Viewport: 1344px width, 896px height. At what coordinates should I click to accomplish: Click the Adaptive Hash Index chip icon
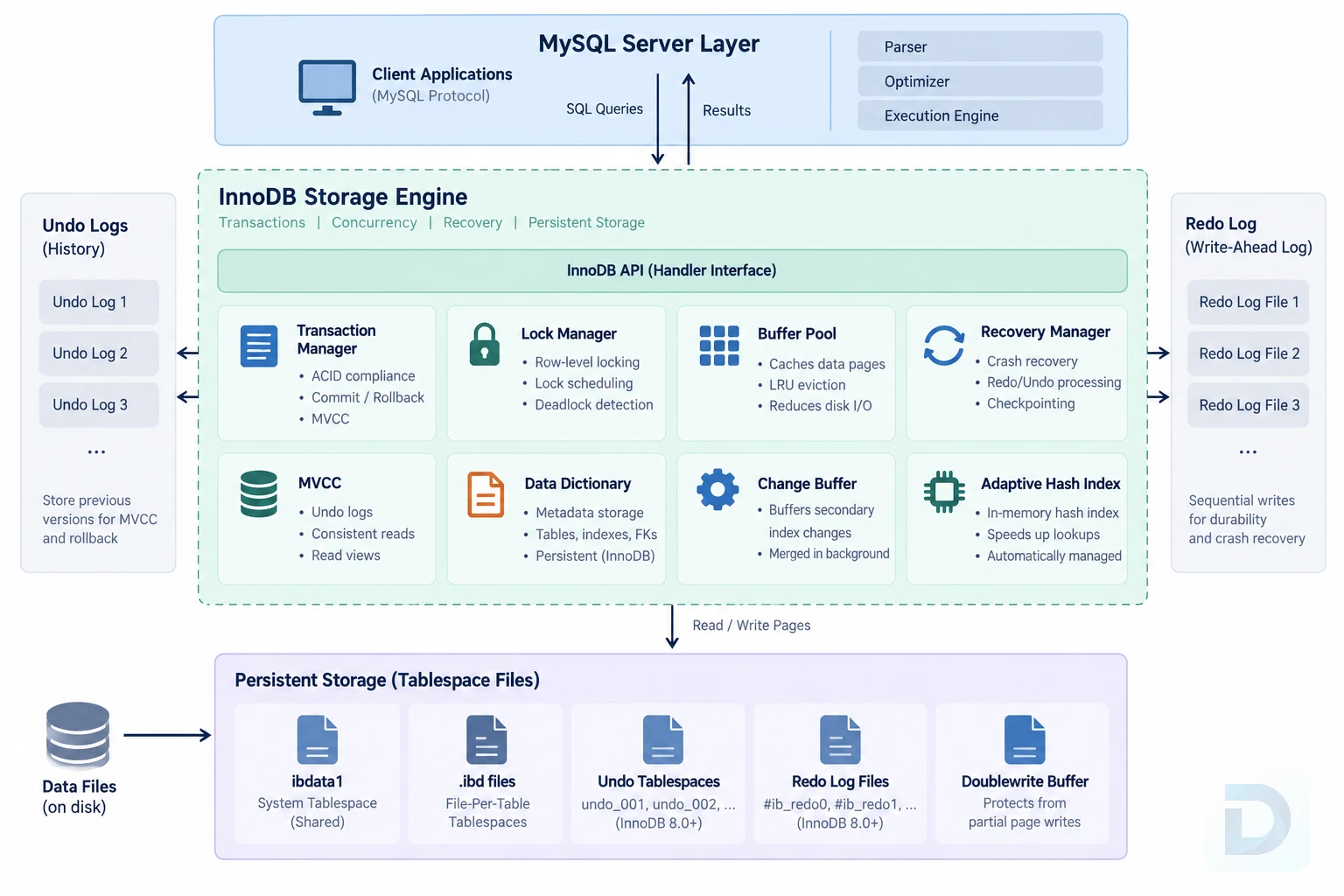(944, 492)
